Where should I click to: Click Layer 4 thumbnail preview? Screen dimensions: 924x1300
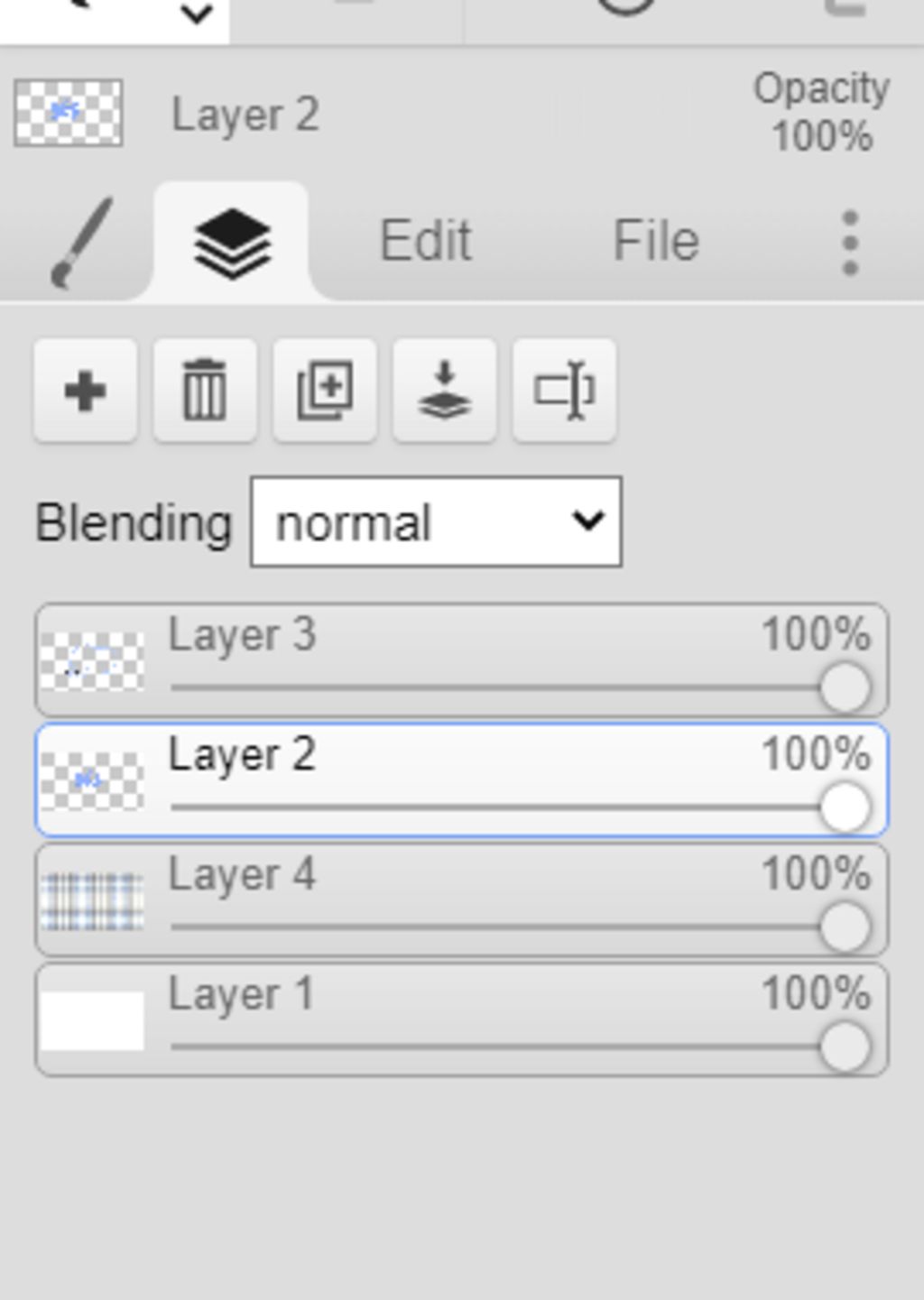(x=92, y=900)
